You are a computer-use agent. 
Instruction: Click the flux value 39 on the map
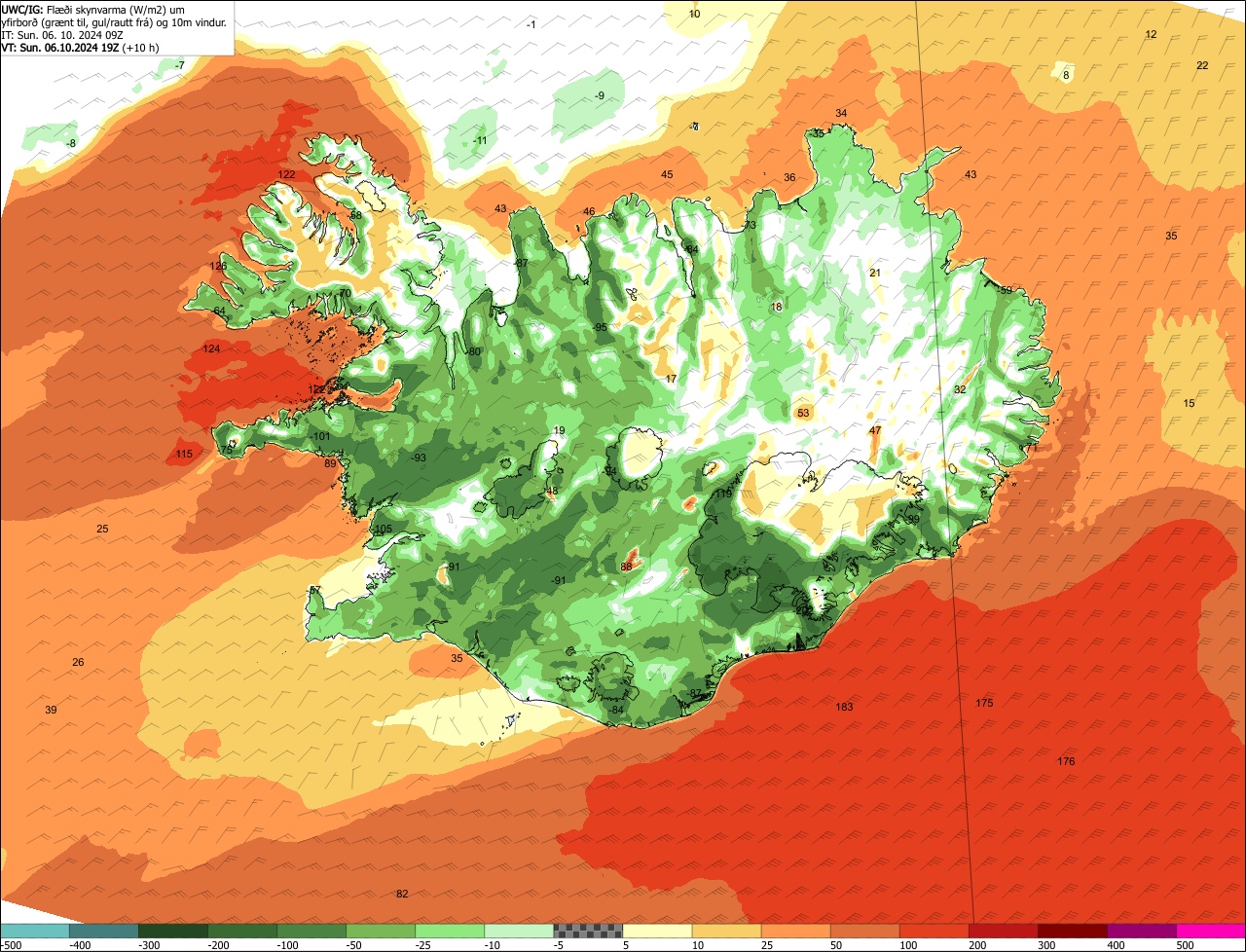[51, 710]
